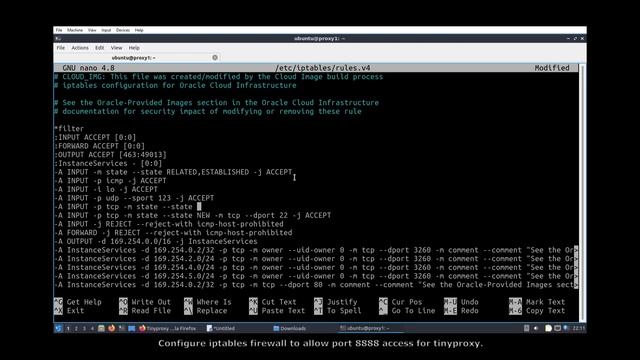Click the taskbar clock showing 22:11
The width and height of the screenshot is (640, 360).
pyautogui.click(x=578, y=328)
